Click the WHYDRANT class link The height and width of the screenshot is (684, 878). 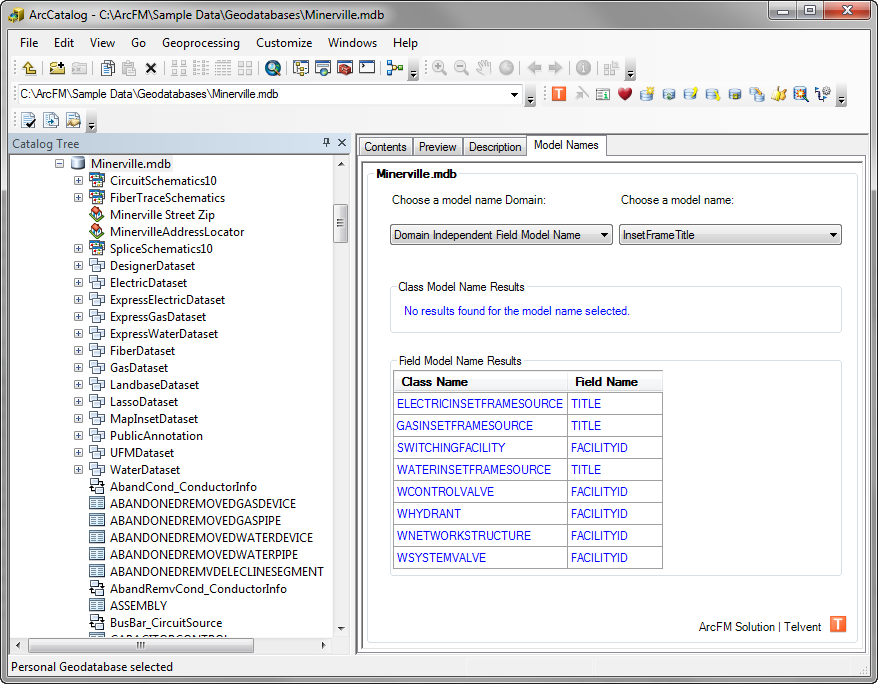429,514
